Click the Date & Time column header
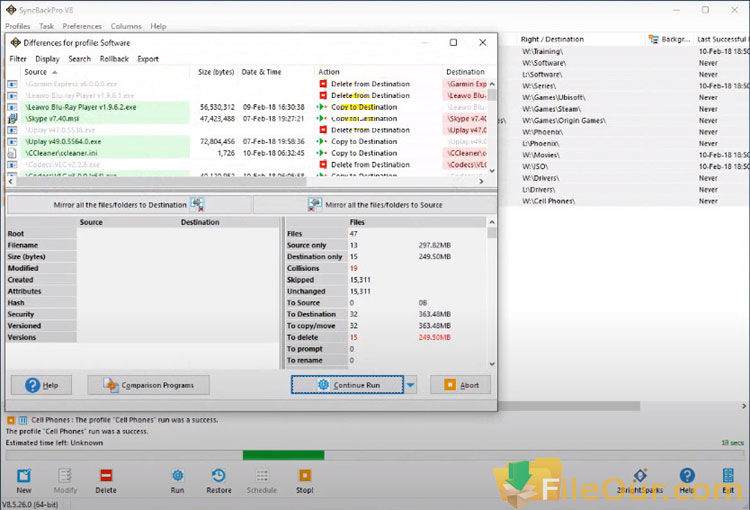Screen dimensions: 750x510 point(262,72)
